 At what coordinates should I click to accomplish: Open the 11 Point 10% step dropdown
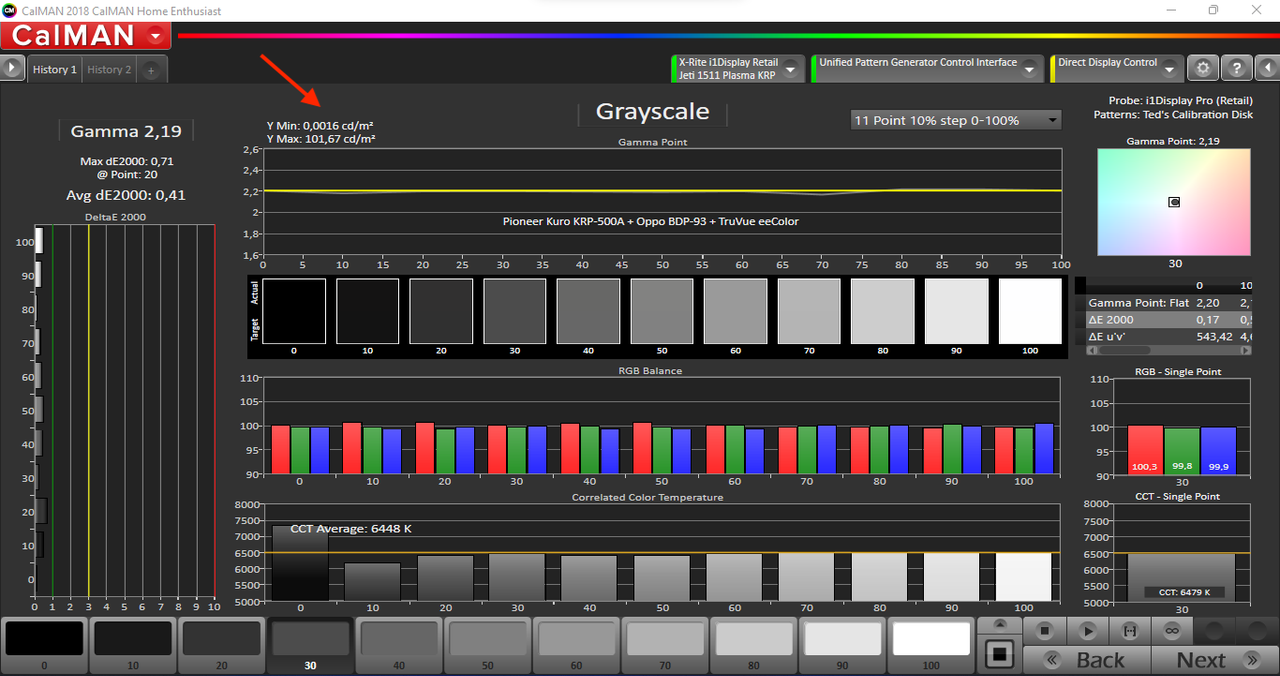coord(956,120)
